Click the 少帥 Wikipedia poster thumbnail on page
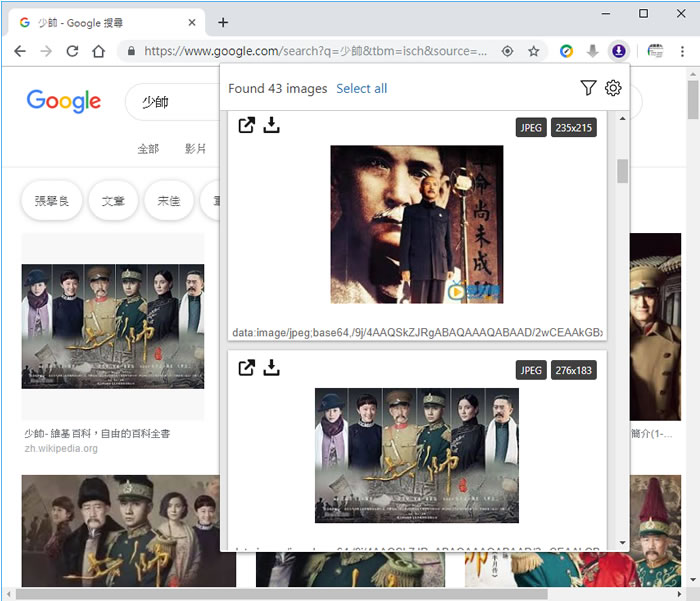700x601 pixels. (x=113, y=326)
